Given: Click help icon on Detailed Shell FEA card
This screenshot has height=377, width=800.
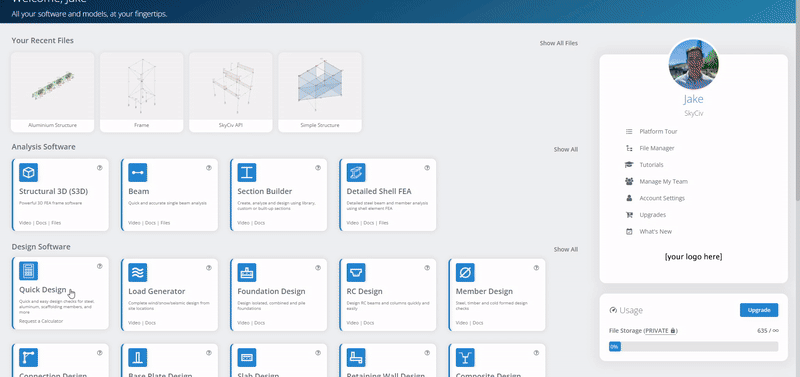Looking at the screenshot, I should click(x=427, y=167).
